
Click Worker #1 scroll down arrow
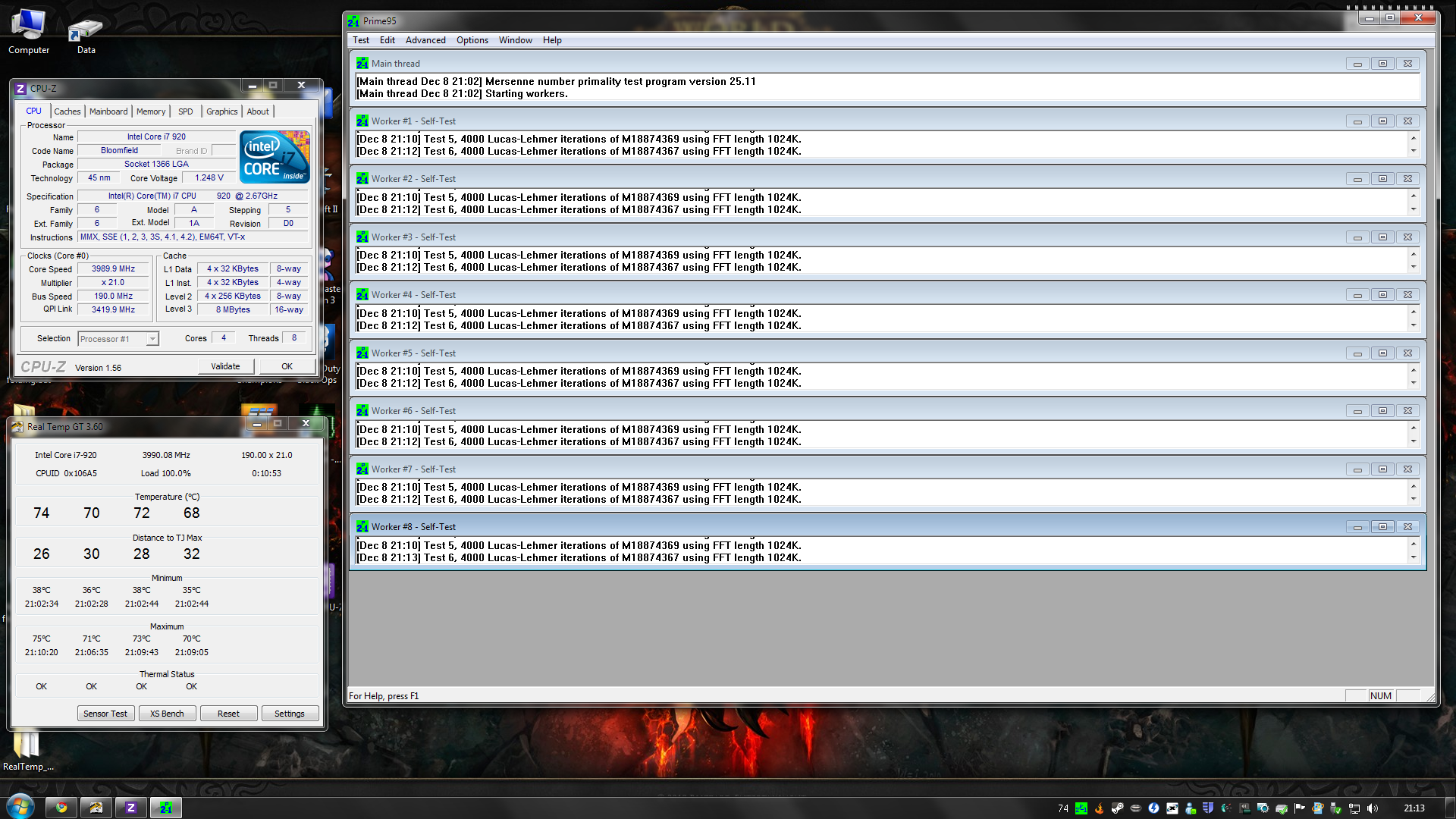coord(1414,151)
